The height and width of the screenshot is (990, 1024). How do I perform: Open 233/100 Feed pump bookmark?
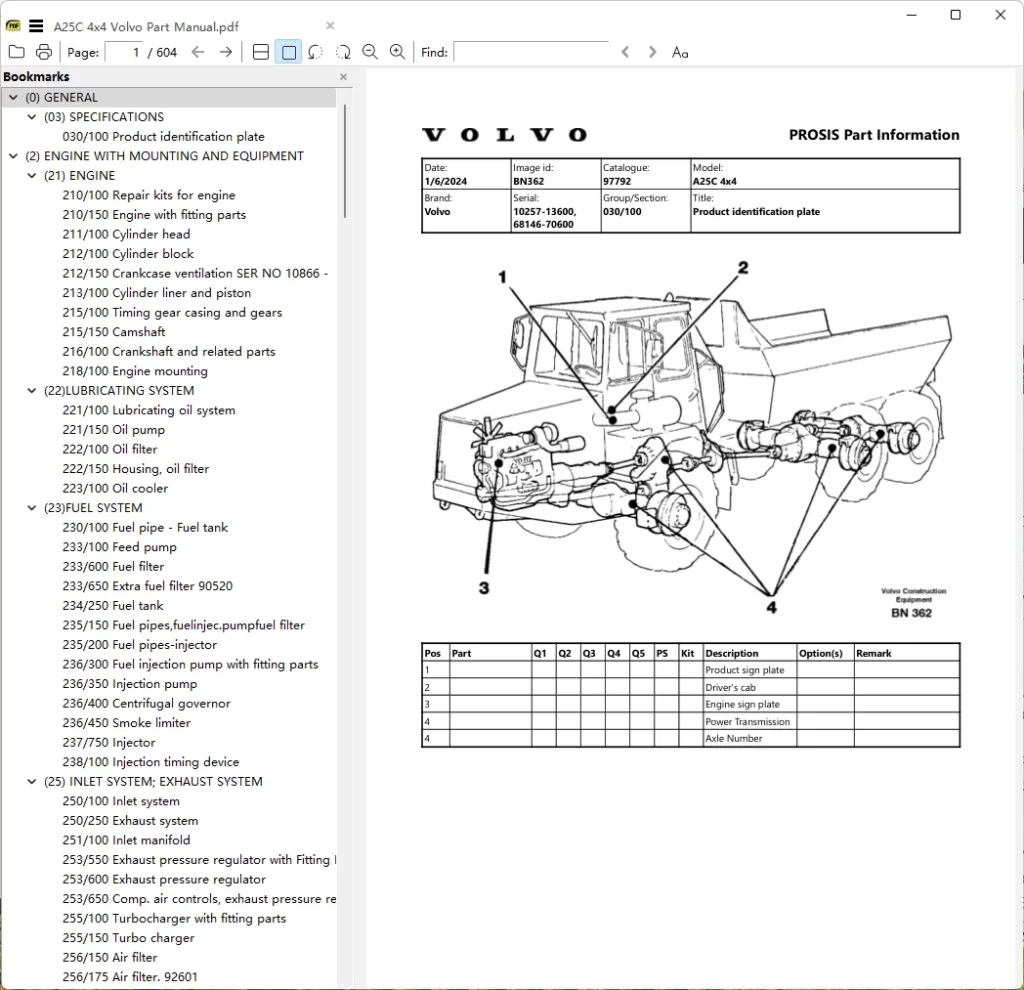[x=120, y=547]
